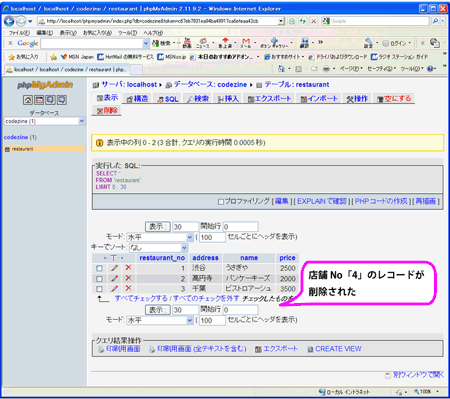Open the エクスポート tab
The height and width of the screenshot is (399, 450).
pos(269,99)
